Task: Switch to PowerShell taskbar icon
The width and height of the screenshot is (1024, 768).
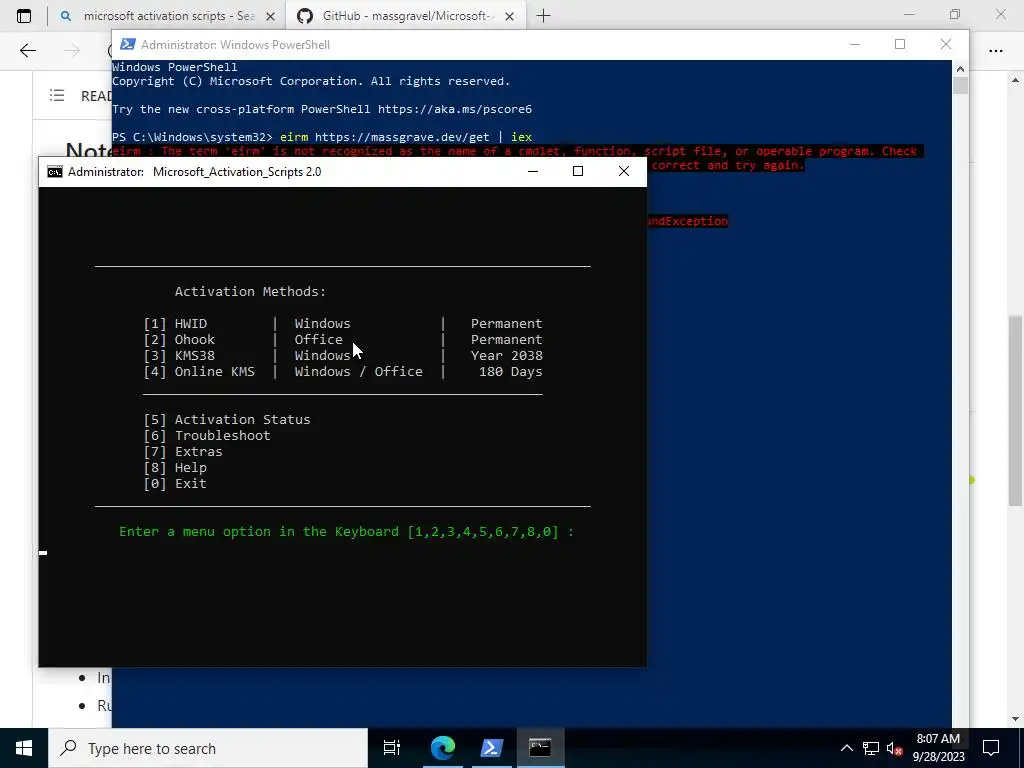Action: [491, 748]
